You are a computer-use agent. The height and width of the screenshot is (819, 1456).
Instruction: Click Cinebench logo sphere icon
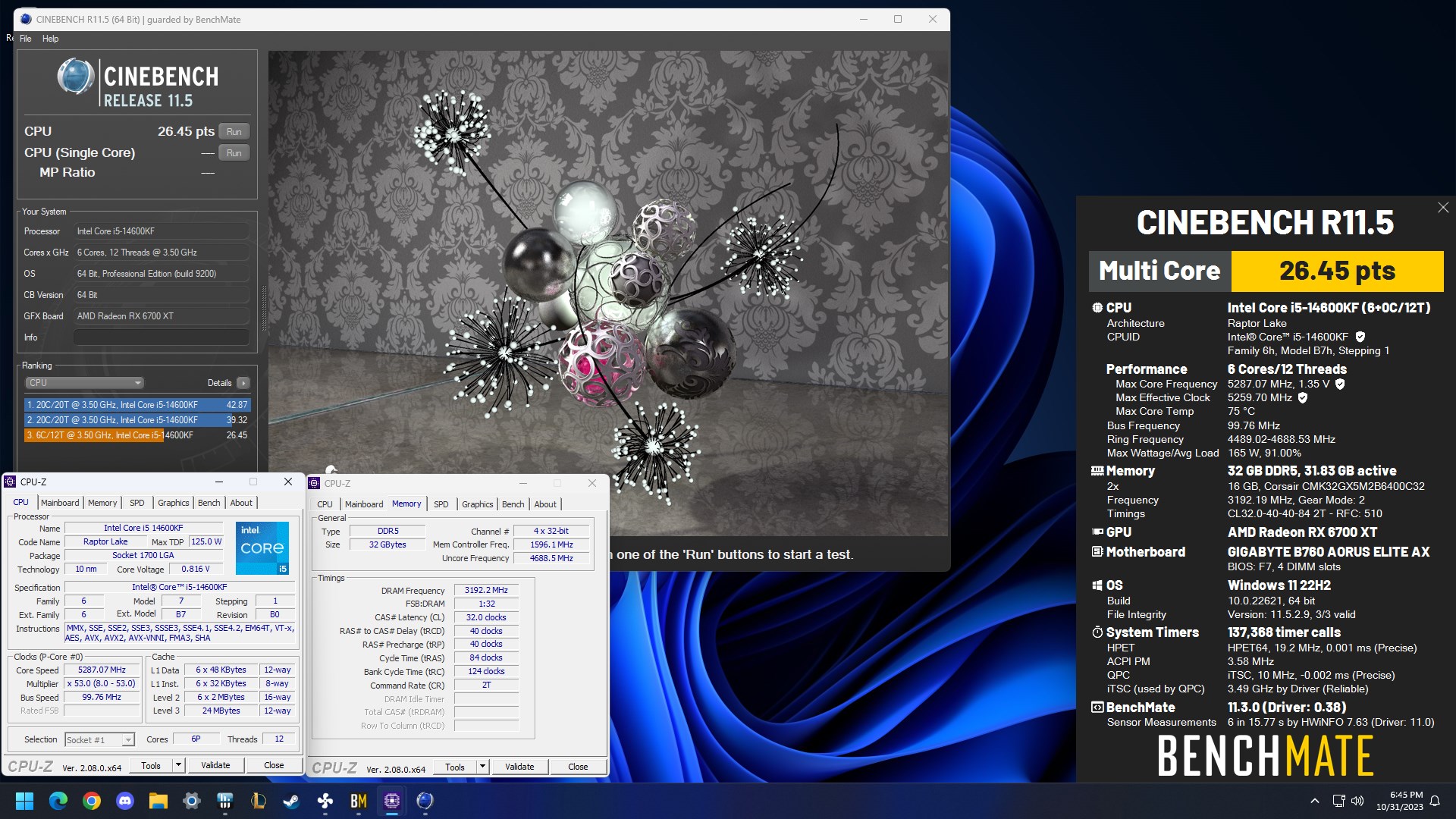tap(76, 77)
